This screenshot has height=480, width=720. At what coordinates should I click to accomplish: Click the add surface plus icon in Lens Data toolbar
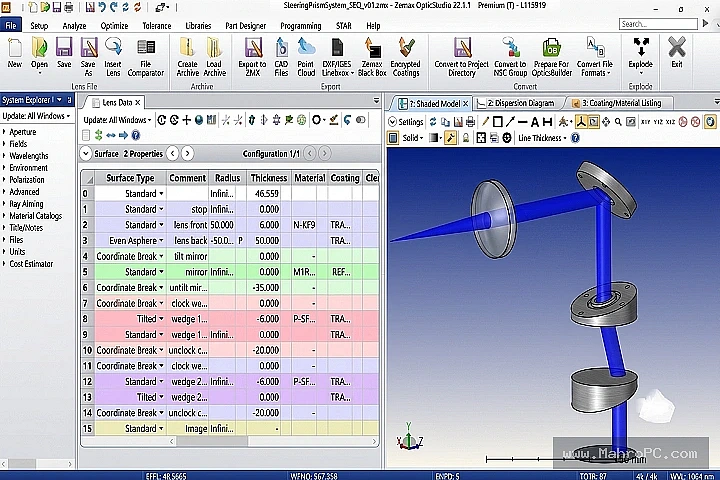click(x=186, y=120)
